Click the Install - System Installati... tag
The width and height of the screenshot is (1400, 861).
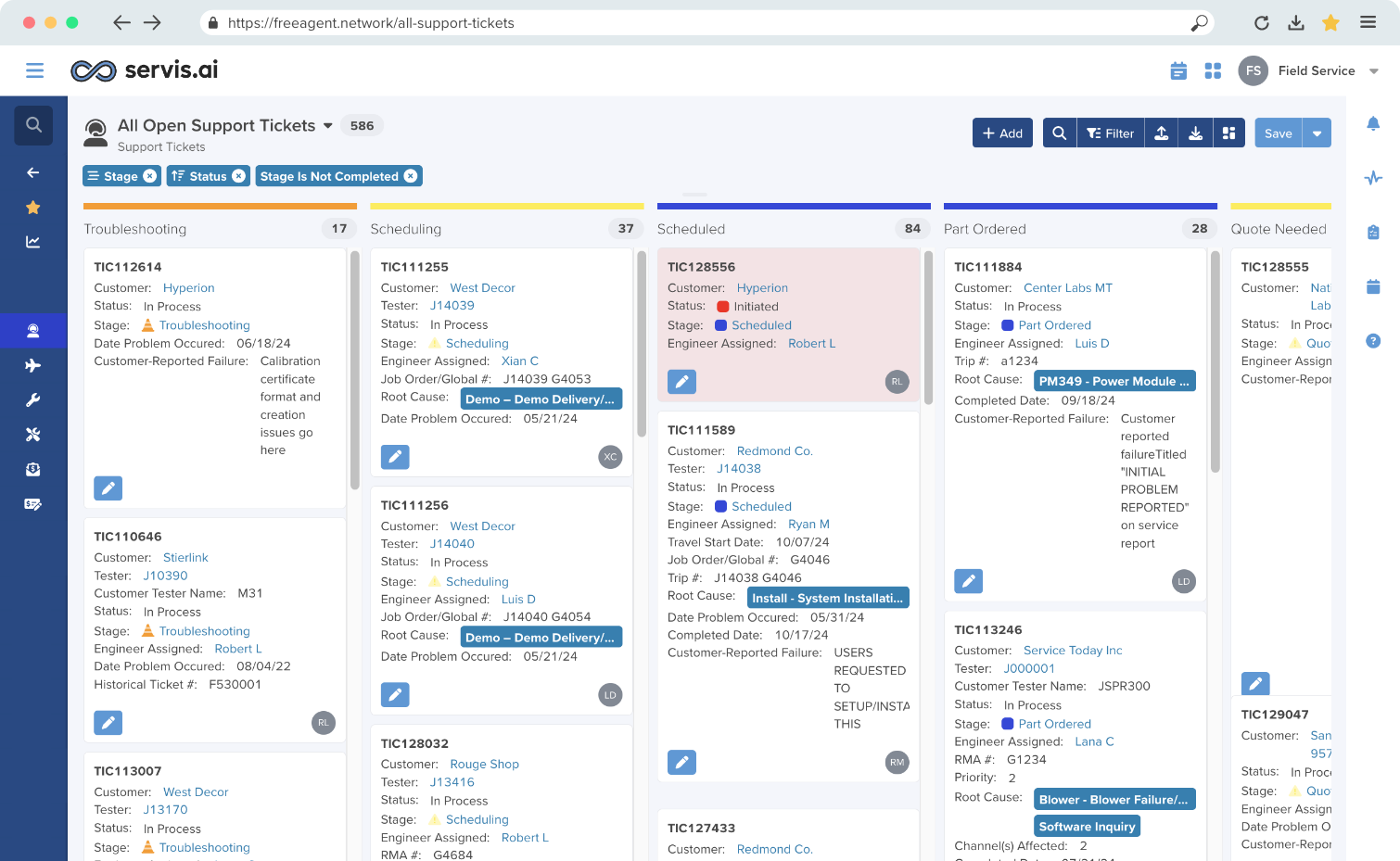coord(827,598)
